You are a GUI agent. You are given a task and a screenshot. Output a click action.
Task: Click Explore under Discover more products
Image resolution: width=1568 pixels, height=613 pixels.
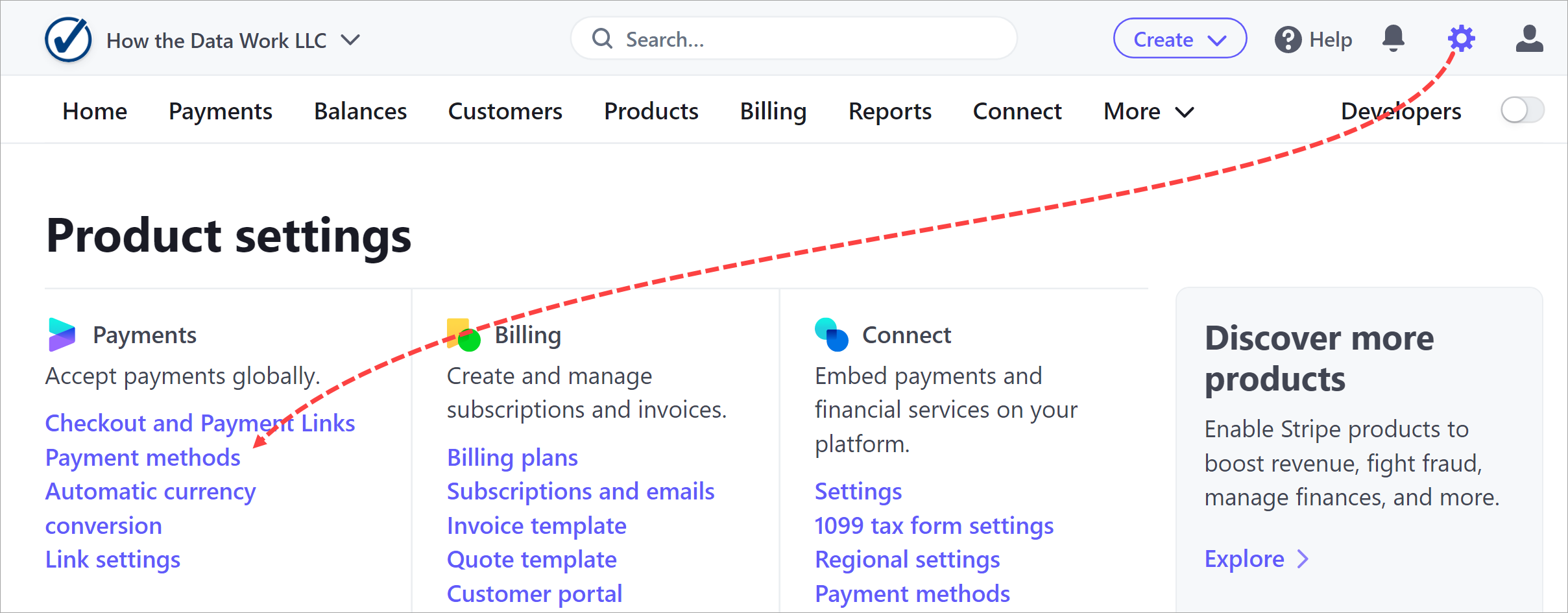tap(1244, 559)
